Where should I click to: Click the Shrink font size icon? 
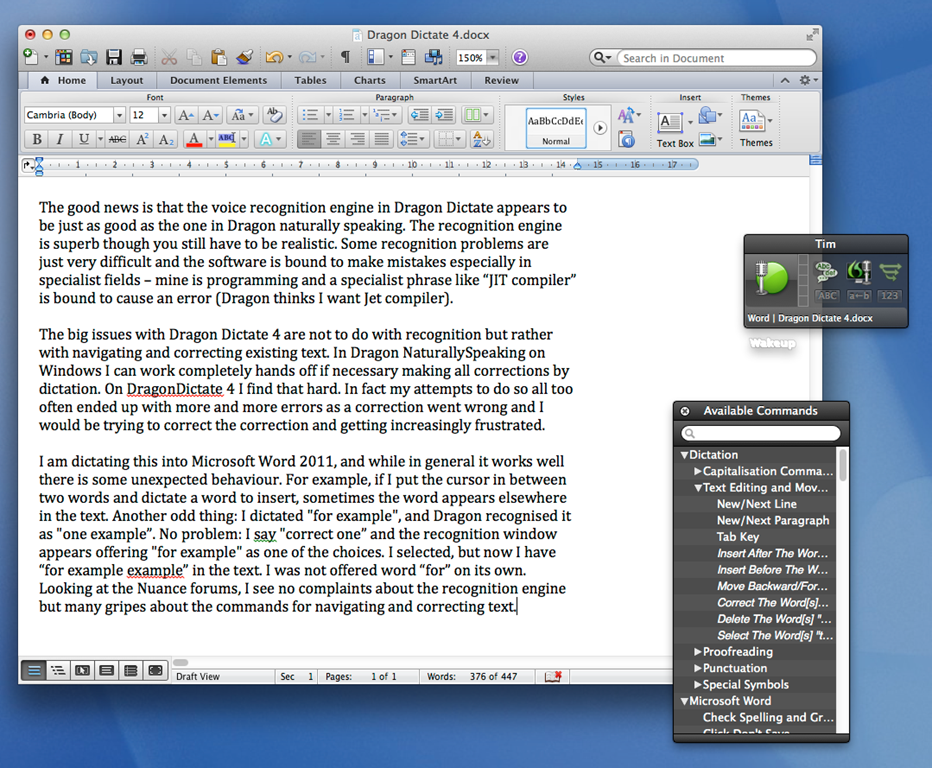pos(210,115)
